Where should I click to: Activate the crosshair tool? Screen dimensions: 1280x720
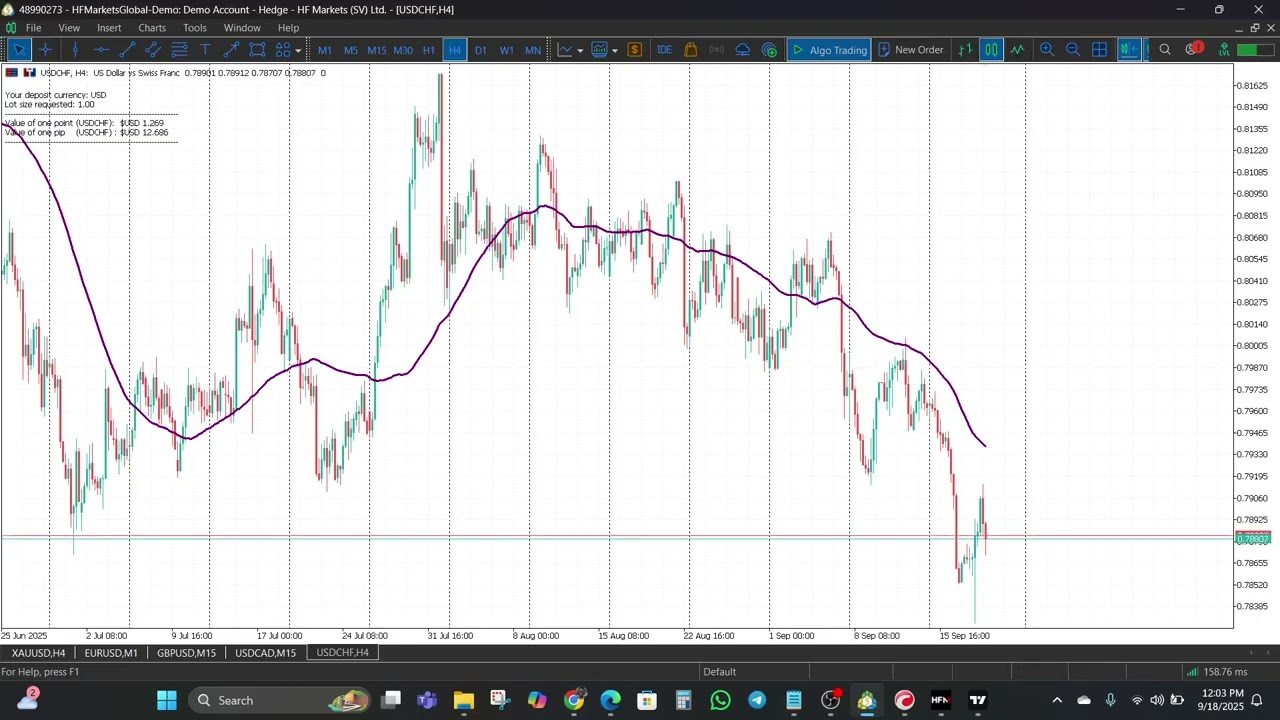coord(45,50)
